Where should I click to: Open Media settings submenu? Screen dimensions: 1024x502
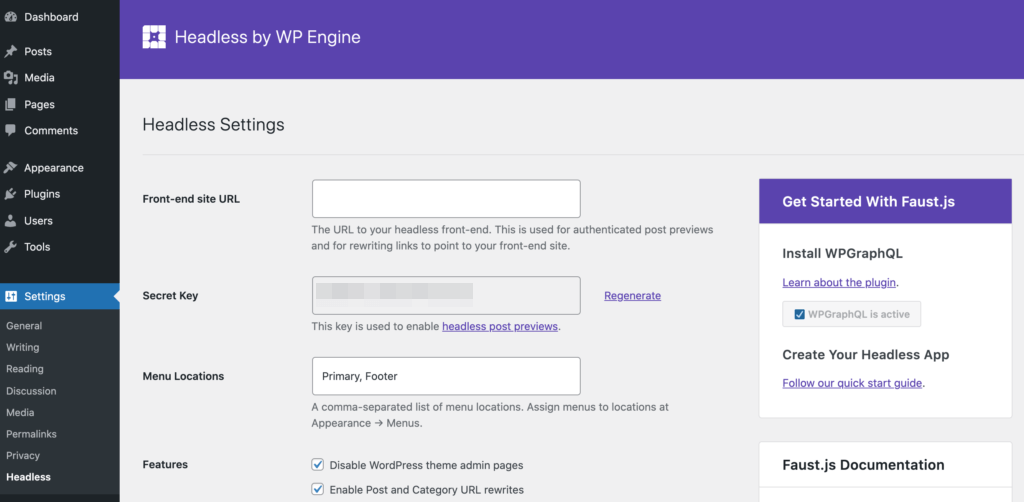pyautogui.click(x=20, y=413)
